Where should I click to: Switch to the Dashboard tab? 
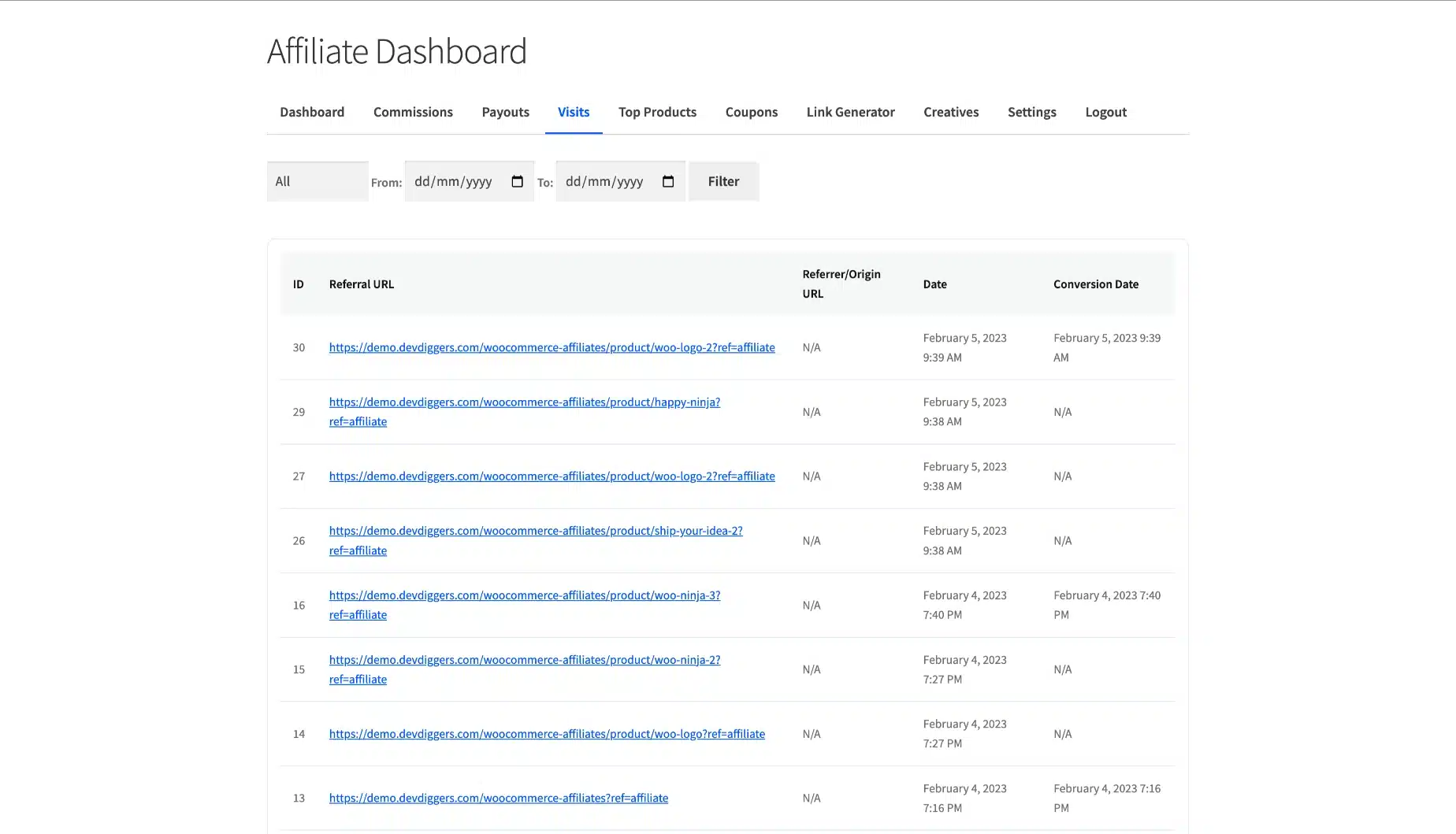click(x=312, y=112)
